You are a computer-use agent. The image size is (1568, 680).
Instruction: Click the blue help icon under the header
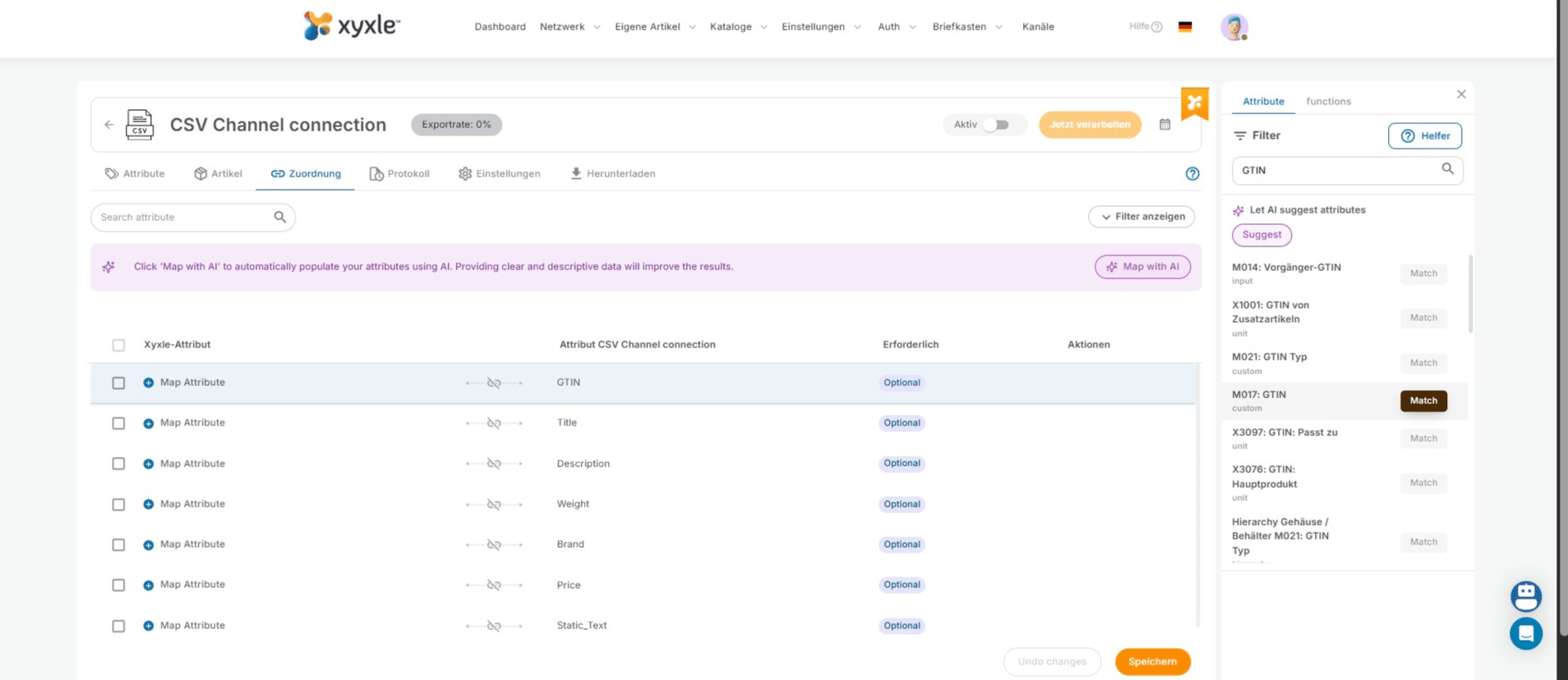[x=1192, y=174]
